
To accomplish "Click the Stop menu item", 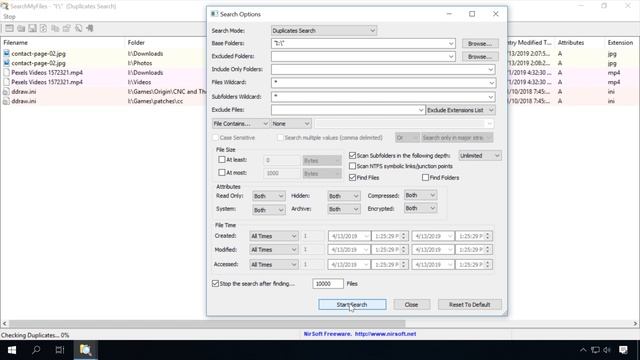I will (9, 17).
